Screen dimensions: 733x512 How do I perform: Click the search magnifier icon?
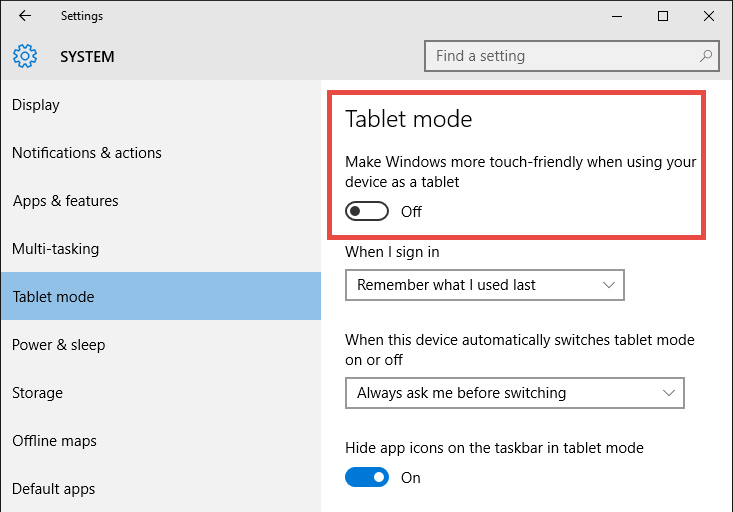[x=705, y=56]
